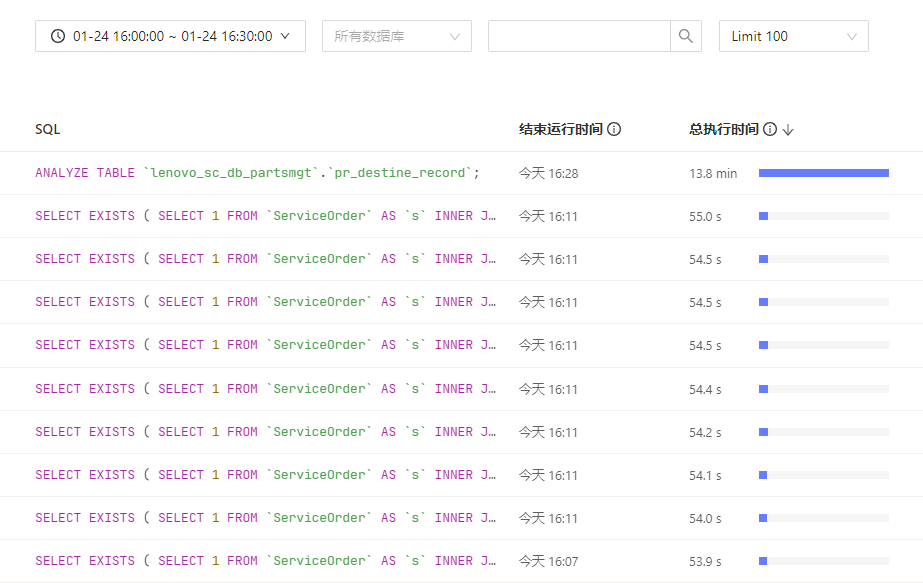Viewport: 923px width, 583px height.
Task: Click info icon next to 结束运行时间
Action: [x=614, y=129]
